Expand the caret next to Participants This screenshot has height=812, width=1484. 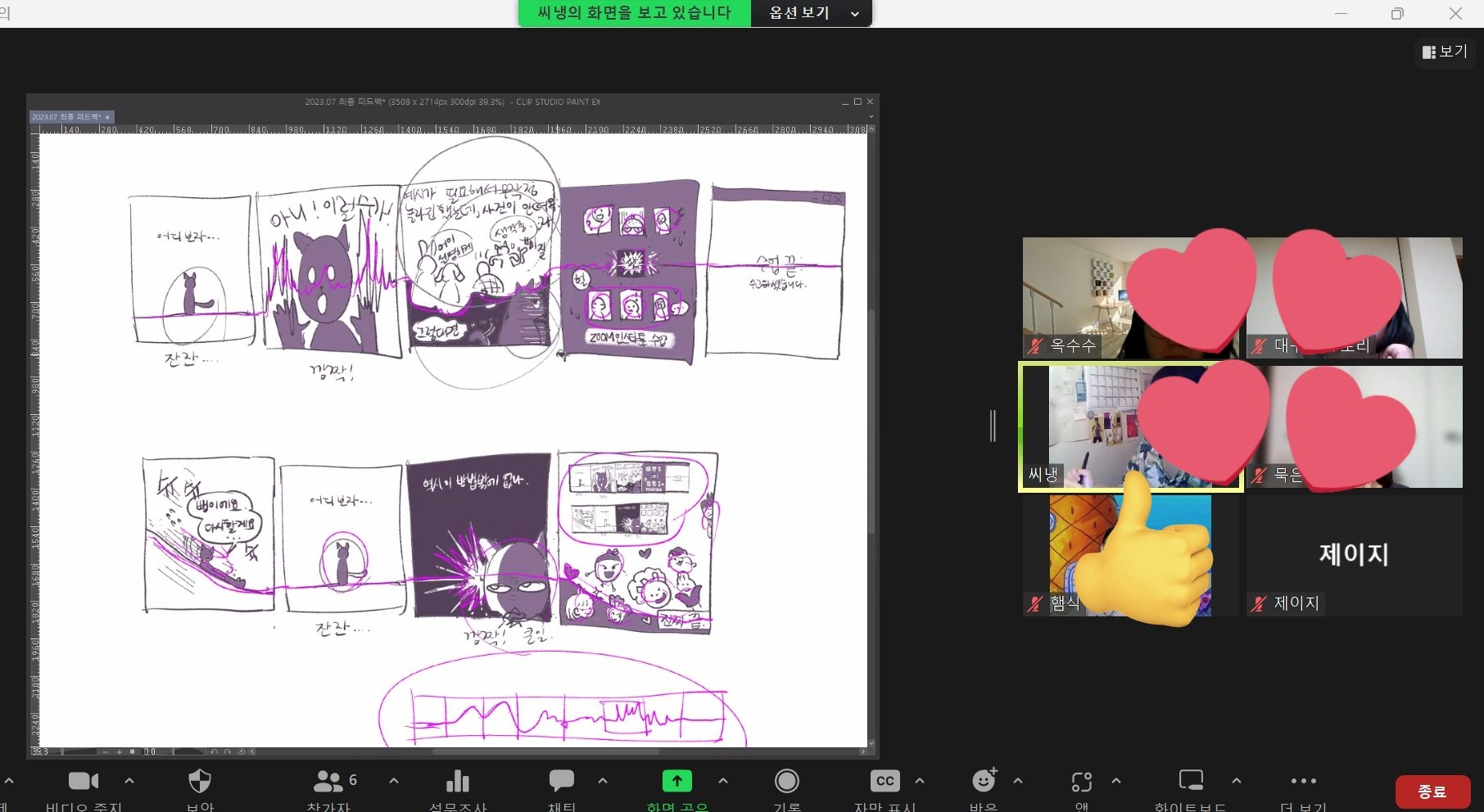(394, 781)
